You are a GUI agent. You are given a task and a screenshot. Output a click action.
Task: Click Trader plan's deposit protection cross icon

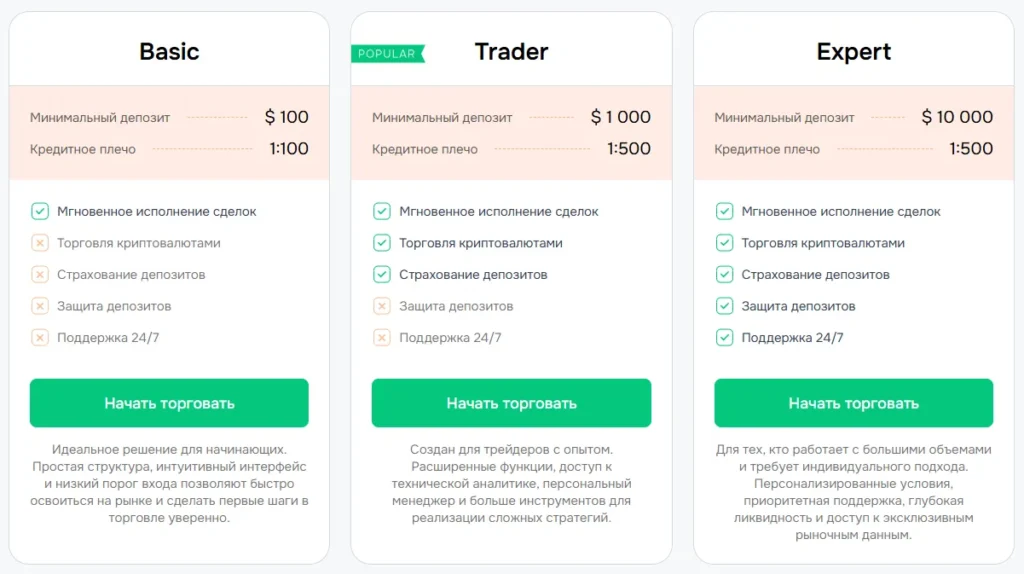[382, 306]
